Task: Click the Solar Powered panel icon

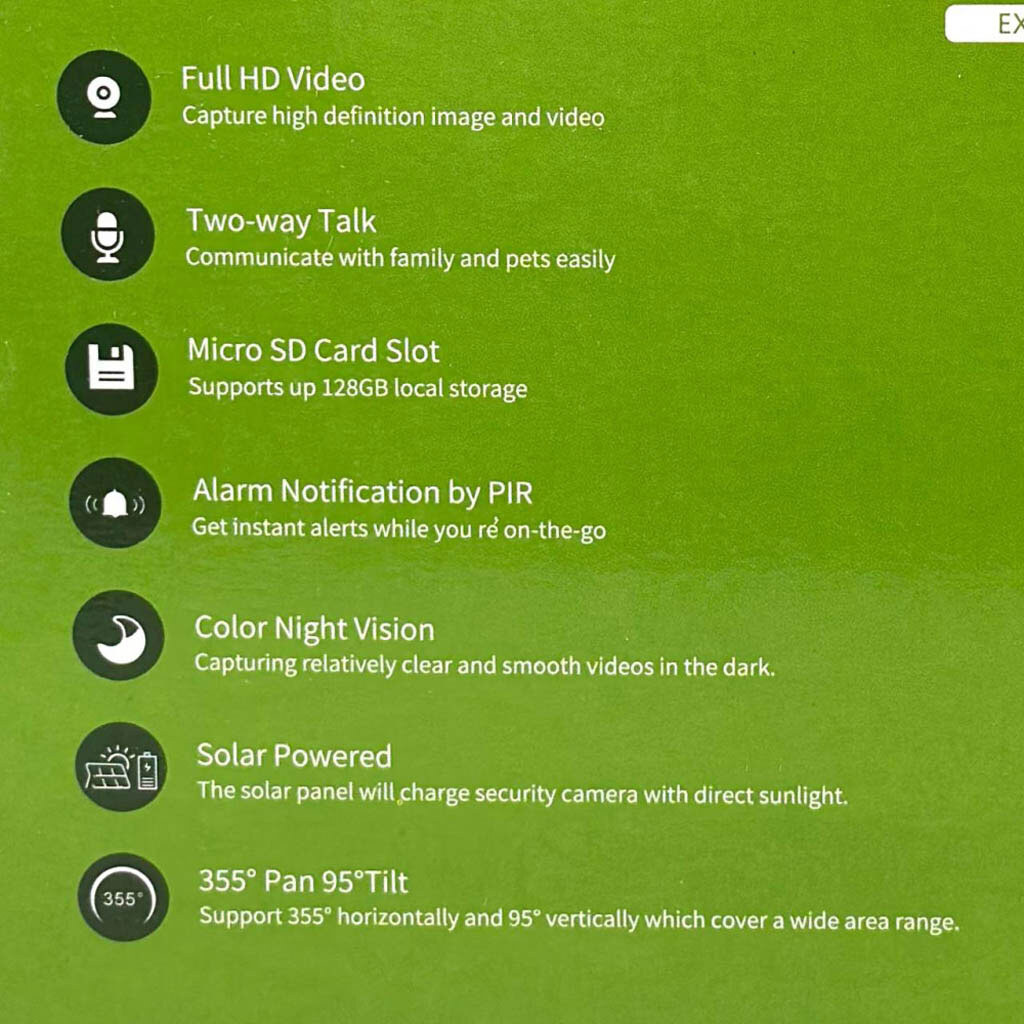Action: click(x=121, y=767)
